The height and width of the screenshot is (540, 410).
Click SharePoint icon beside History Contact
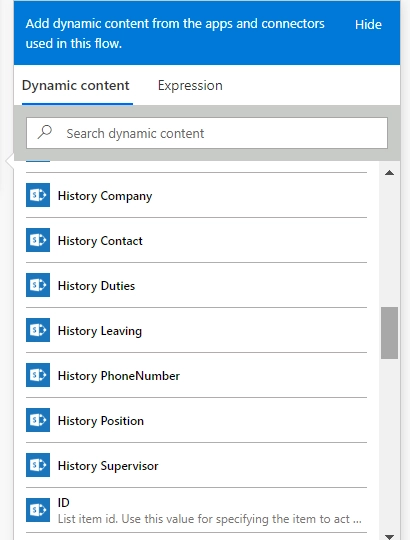pyautogui.click(x=38, y=240)
